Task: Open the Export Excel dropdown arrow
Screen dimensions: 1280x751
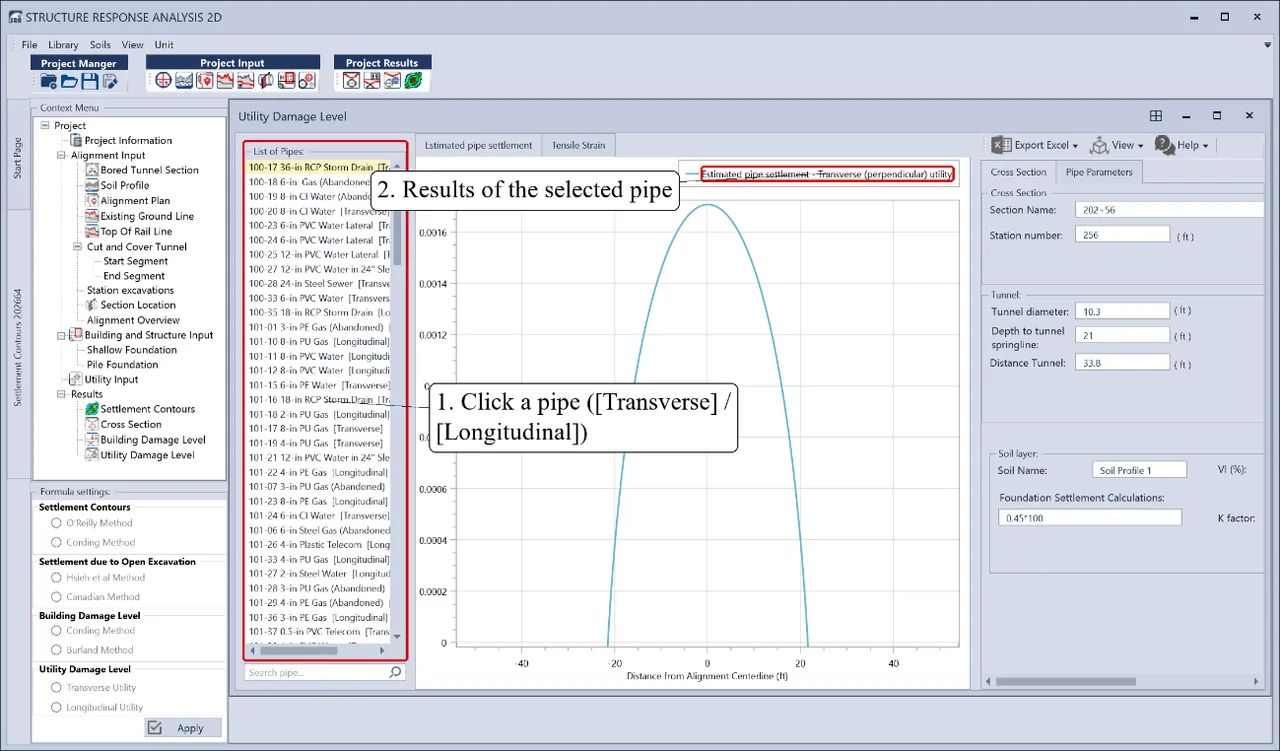Action: [x=1075, y=146]
